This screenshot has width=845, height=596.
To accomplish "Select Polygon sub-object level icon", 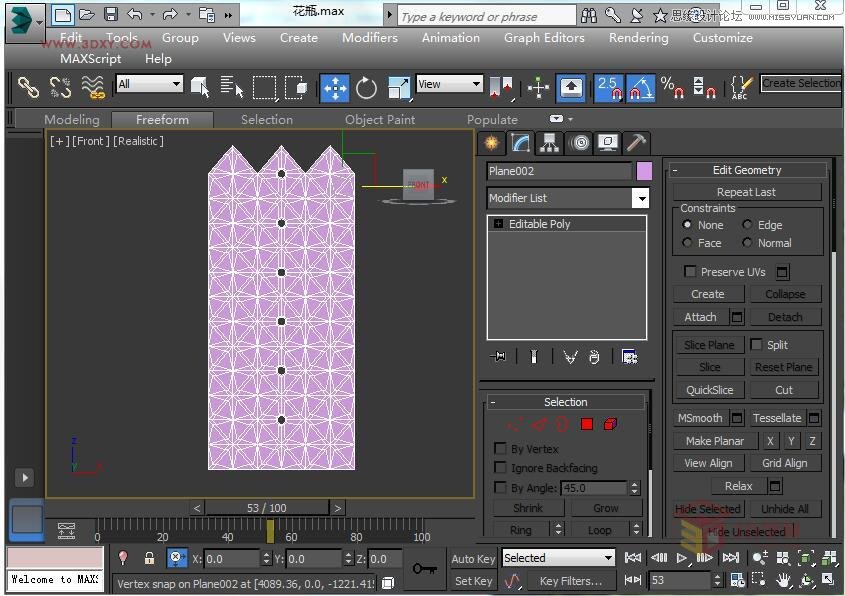I will coord(587,424).
